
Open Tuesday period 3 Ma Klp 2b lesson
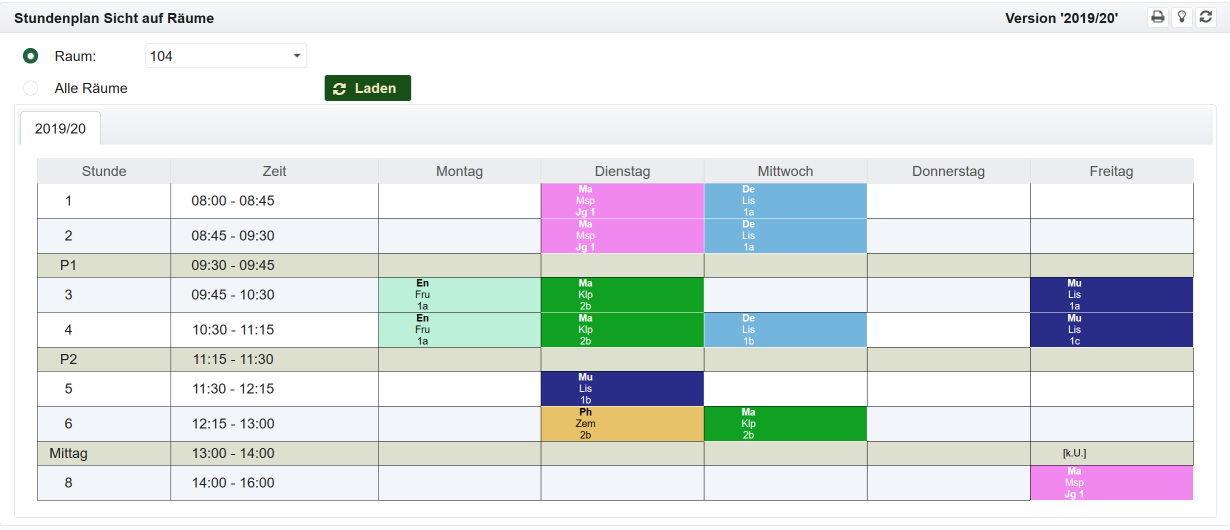click(622, 295)
